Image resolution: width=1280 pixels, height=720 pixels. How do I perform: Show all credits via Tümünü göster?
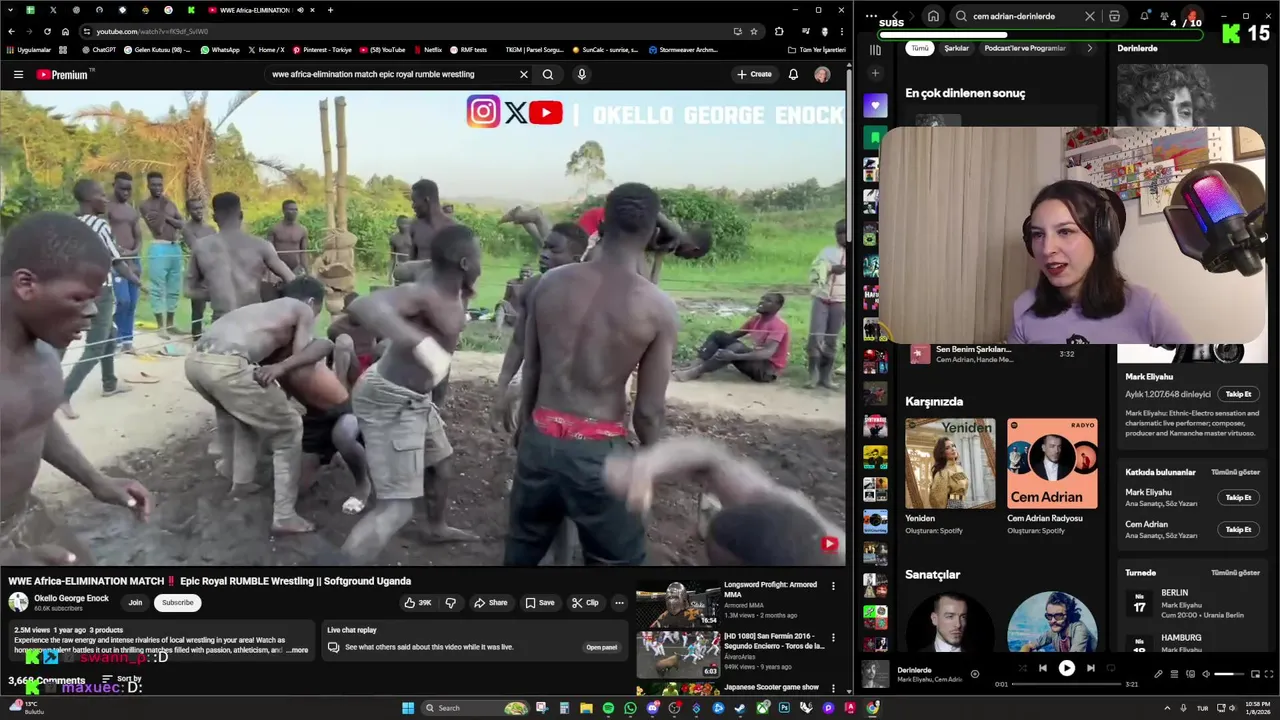[1235, 472]
